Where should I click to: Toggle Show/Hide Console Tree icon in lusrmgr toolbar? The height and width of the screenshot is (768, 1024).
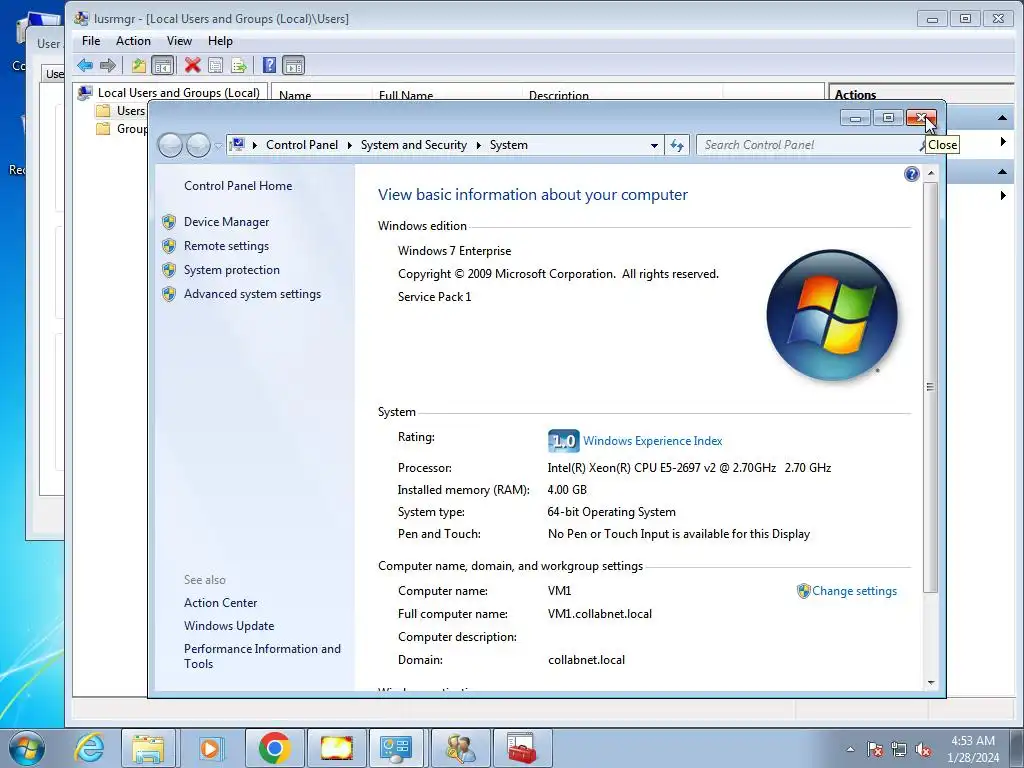point(162,65)
